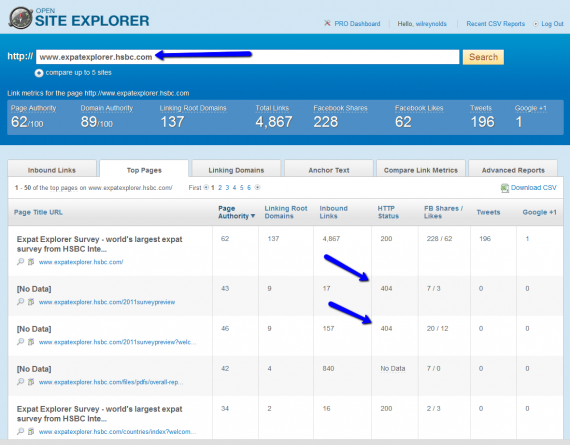The height and width of the screenshot is (445, 570).
Task: Click the plus icon beside compare up to 5 sites
Action: pyautogui.click(x=39, y=73)
